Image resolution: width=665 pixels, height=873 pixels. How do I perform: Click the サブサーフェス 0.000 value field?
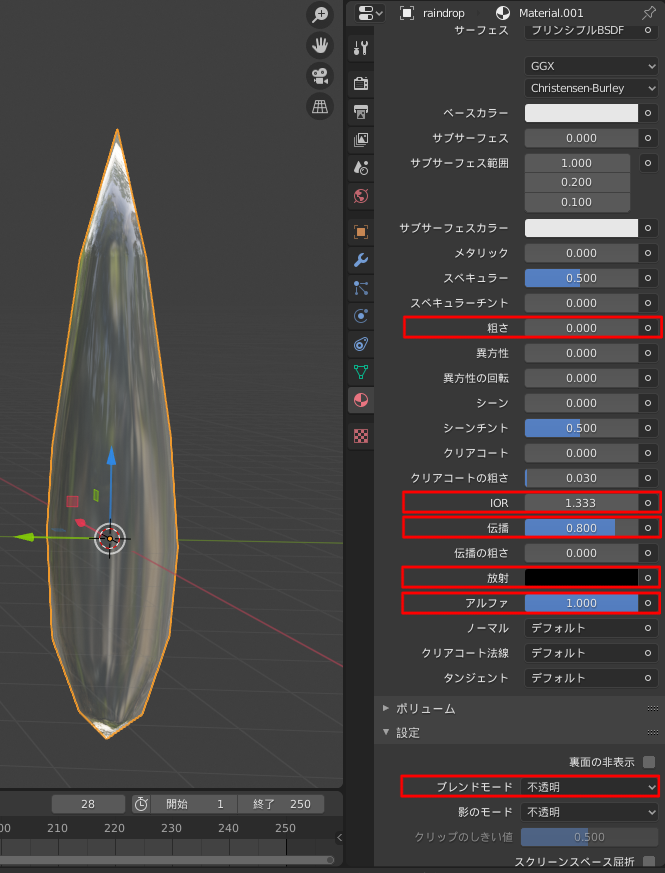coord(581,138)
